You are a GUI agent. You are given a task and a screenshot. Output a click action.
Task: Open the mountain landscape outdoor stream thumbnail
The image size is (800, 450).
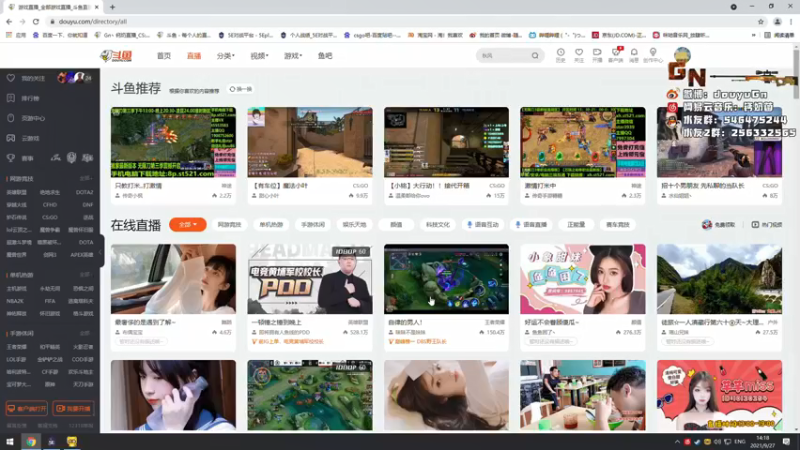(719, 279)
